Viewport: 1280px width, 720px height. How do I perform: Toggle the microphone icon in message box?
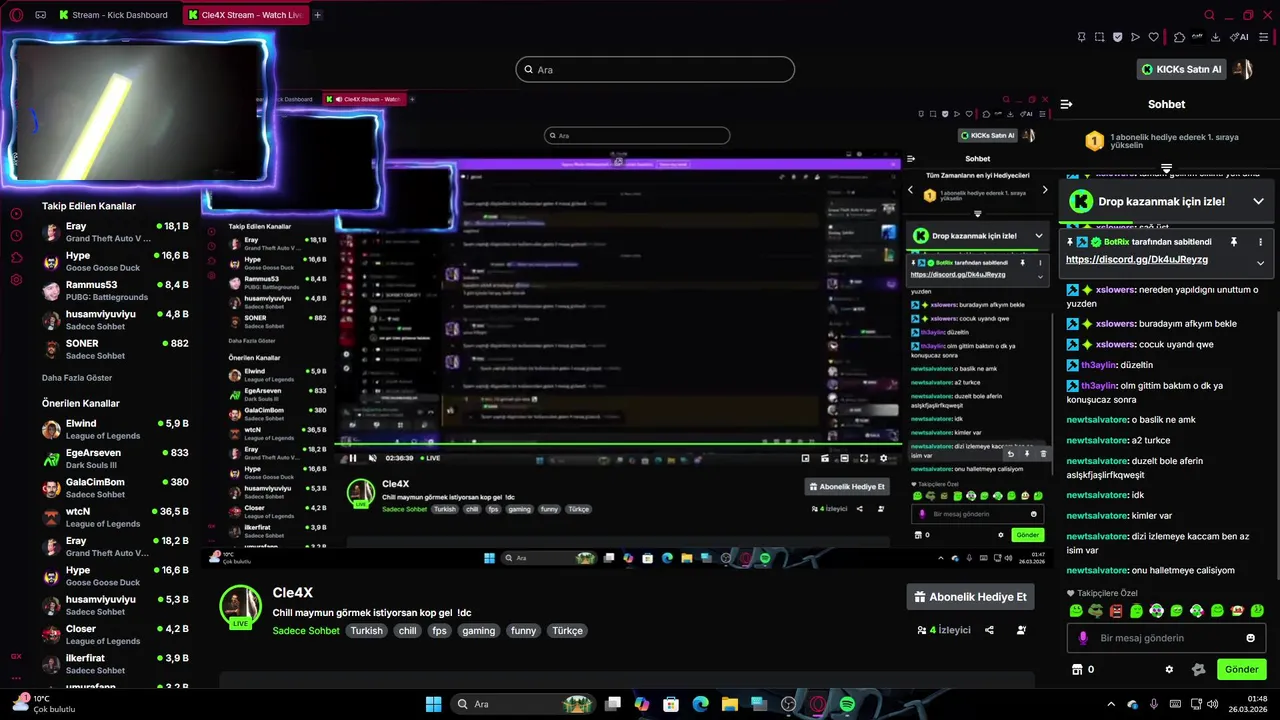point(1083,638)
